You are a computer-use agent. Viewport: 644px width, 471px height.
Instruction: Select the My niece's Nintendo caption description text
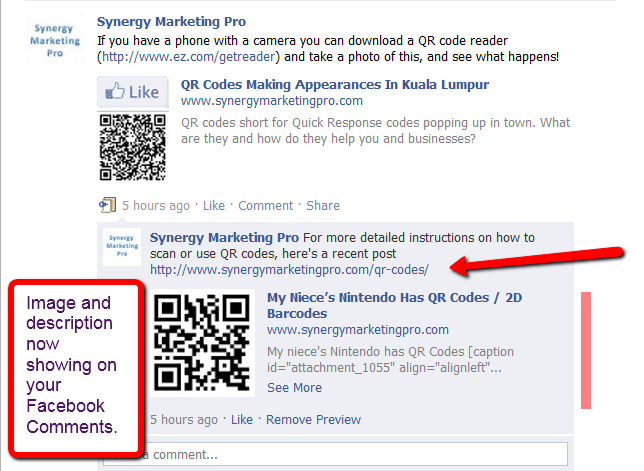click(x=390, y=360)
